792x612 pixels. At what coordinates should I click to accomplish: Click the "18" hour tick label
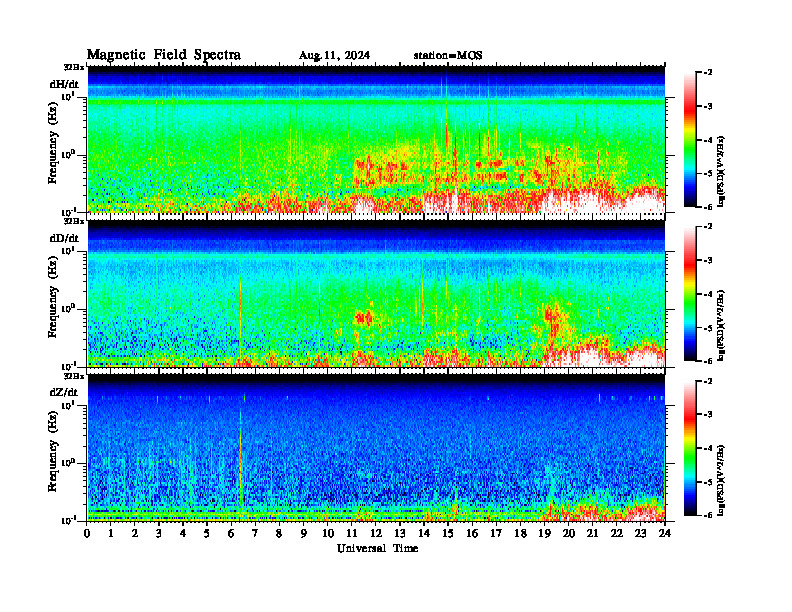[x=520, y=534]
